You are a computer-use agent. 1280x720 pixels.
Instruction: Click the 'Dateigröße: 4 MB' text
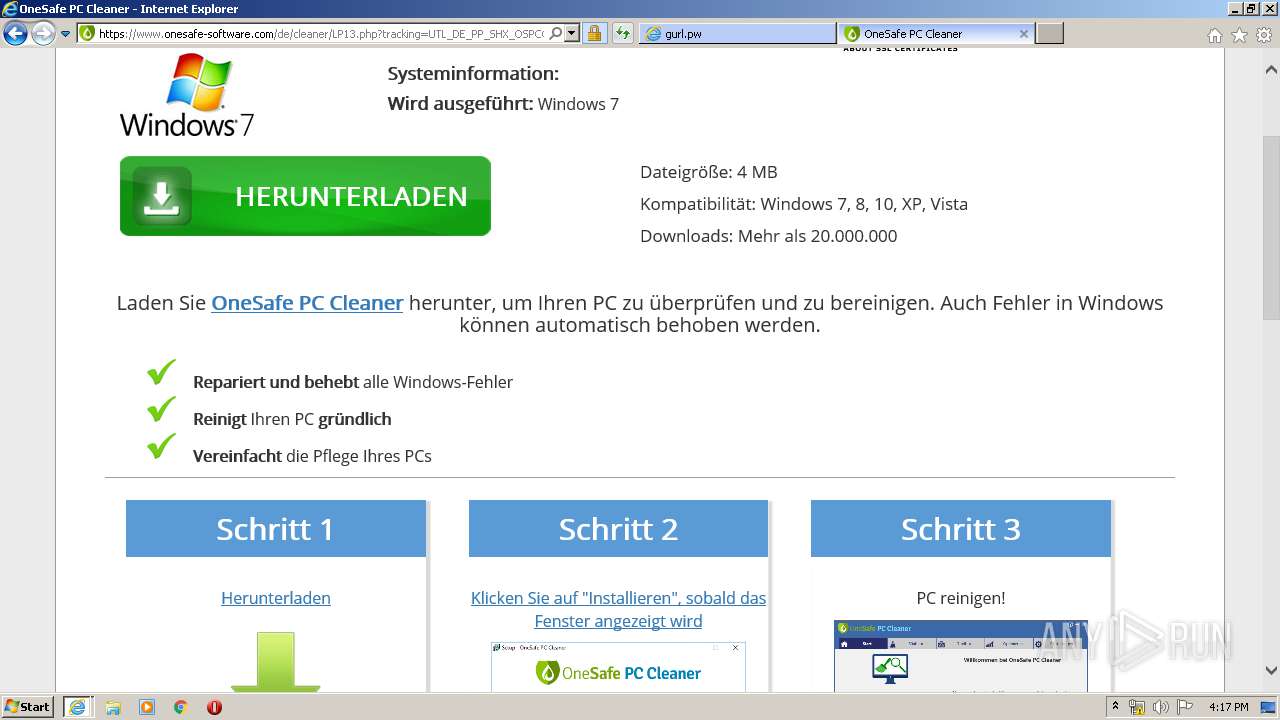[x=709, y=172]
